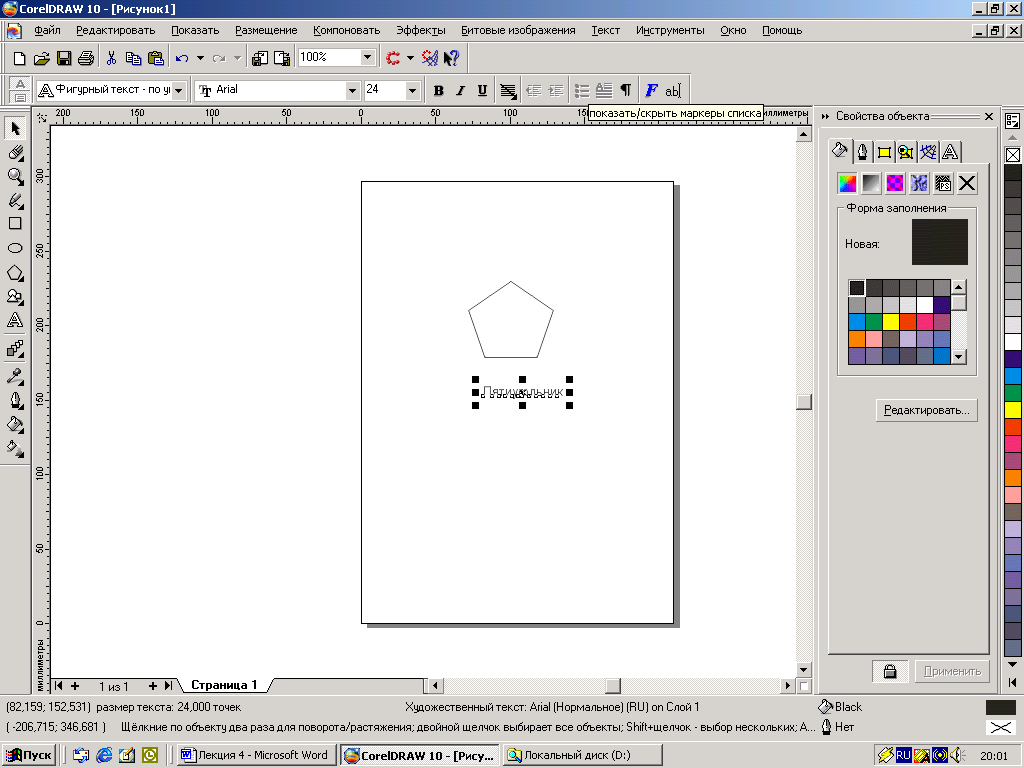Switch to the Text properties tab
1024x768 pixels.
pyautogui.click(x=950, y=152)
